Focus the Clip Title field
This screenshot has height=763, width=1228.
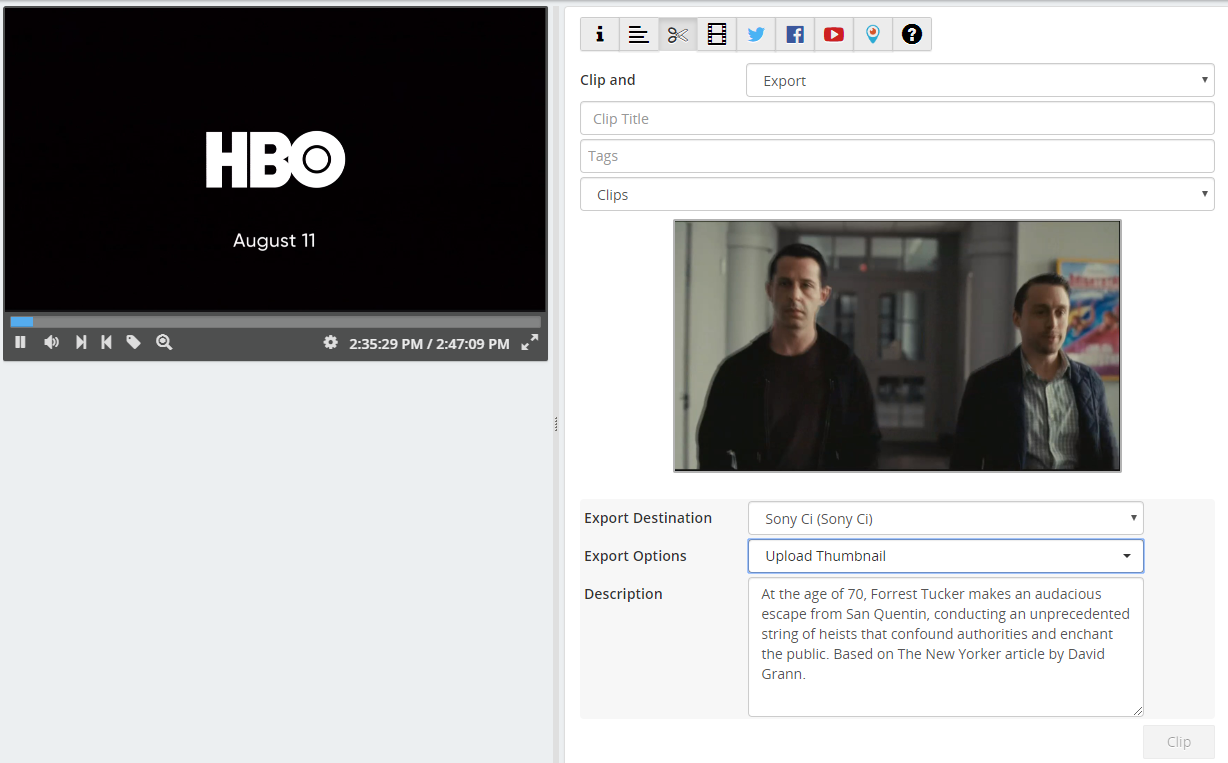click(897, 118)
